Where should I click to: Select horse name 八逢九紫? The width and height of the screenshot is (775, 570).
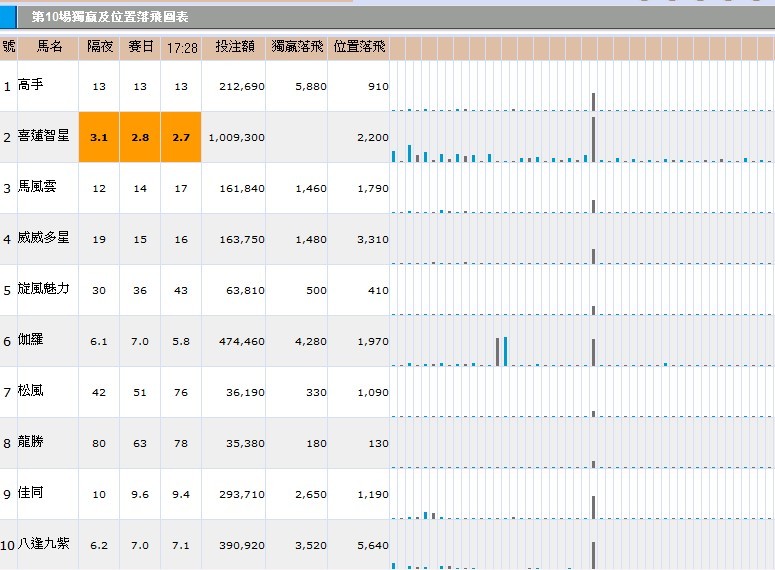[43, 543]
